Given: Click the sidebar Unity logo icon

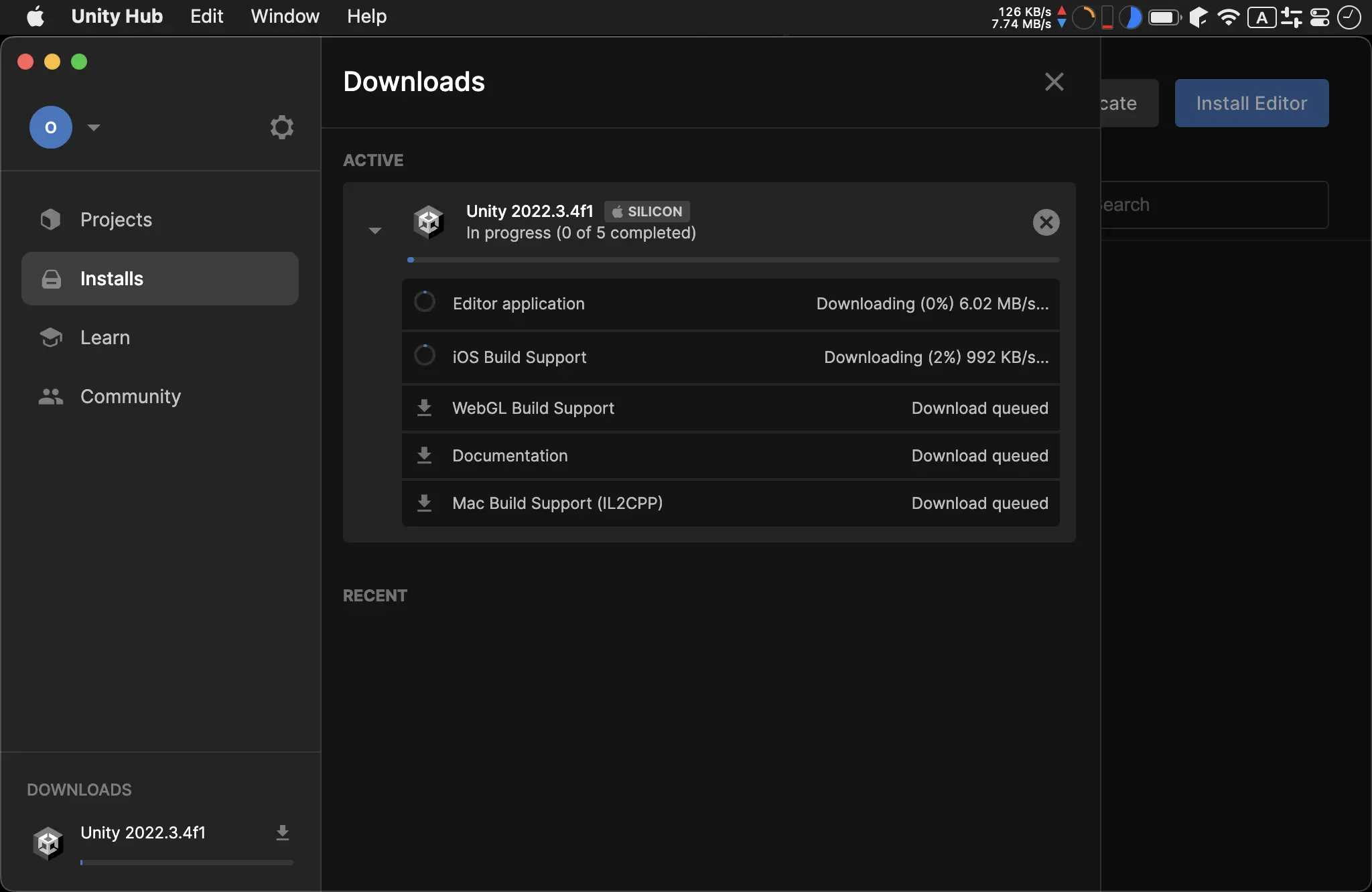Looking at the screenshot, I should click(48, 843).
